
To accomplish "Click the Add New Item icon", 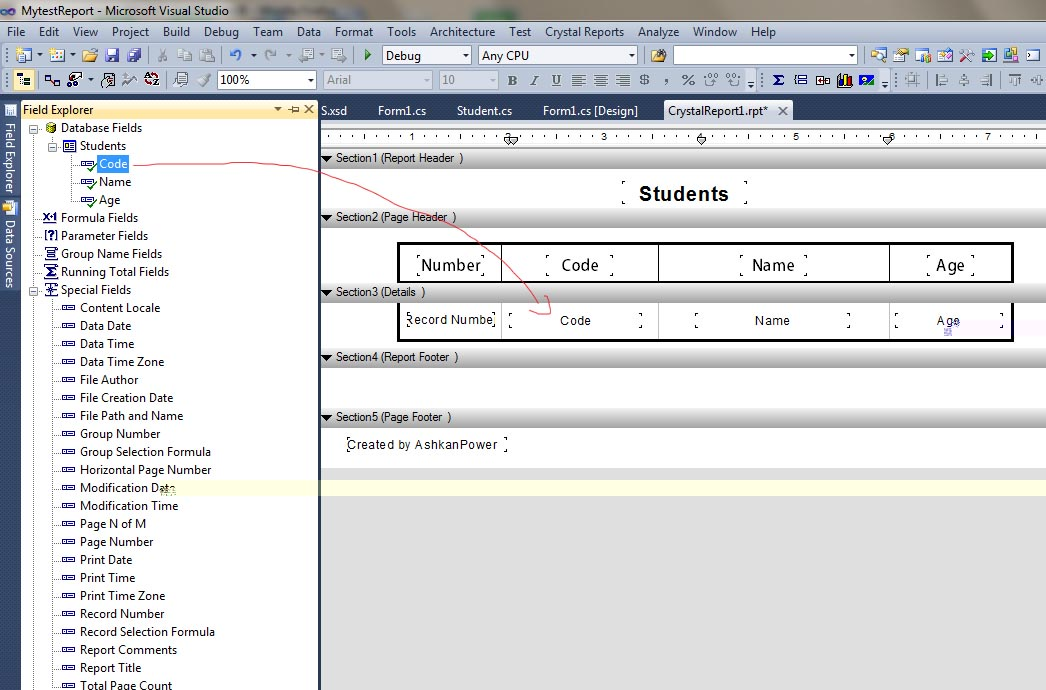I will (57, 55).
